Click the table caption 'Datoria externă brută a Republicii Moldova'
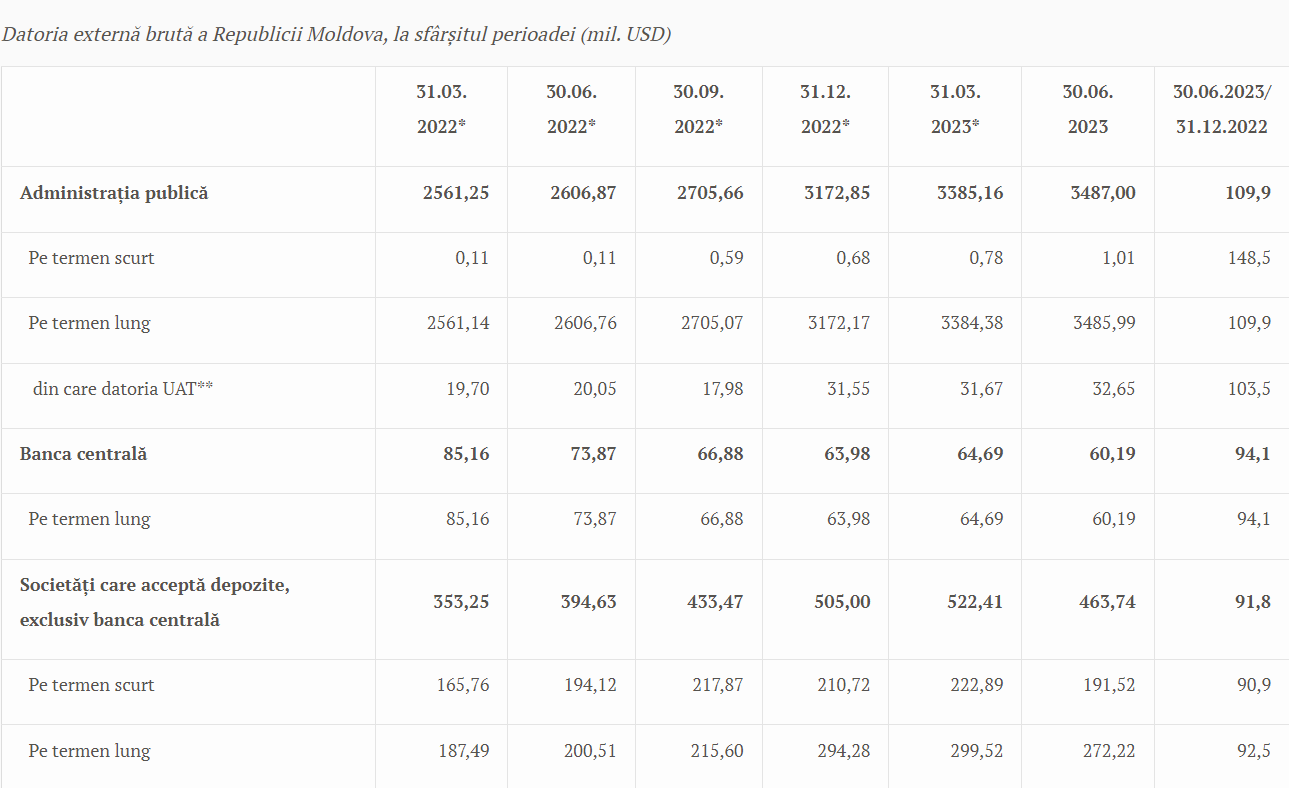 point(192,34)
